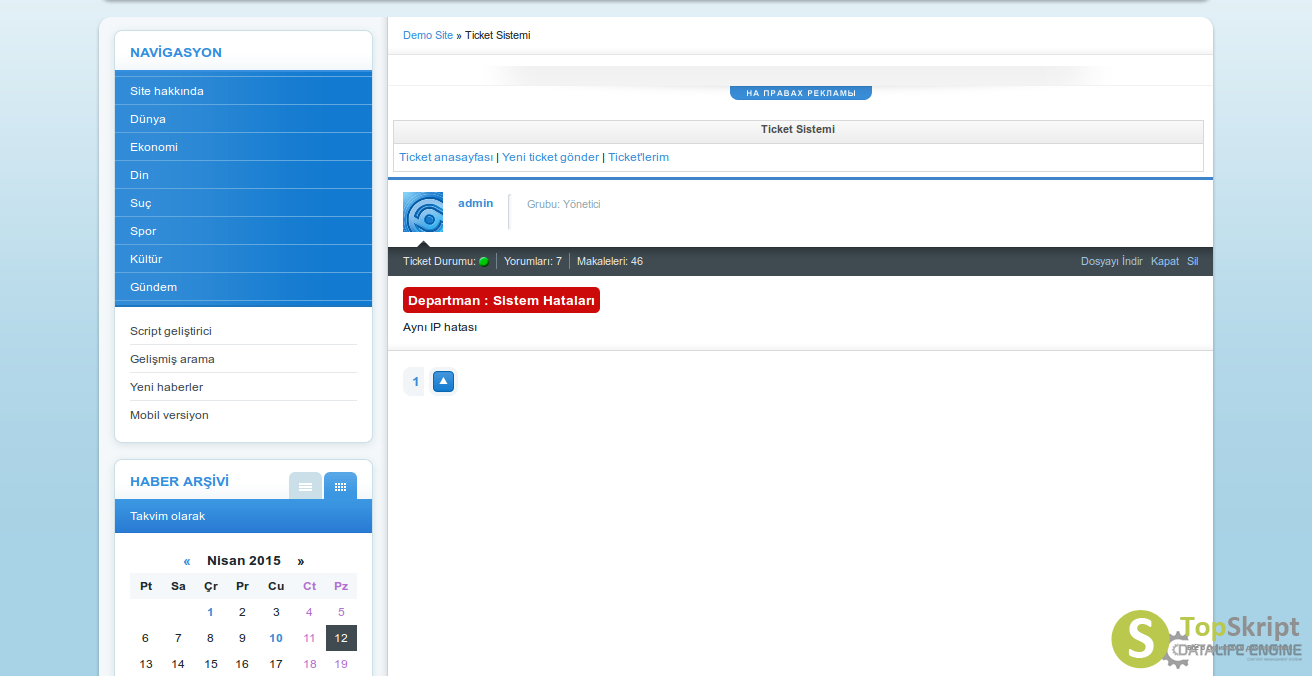Open Ekonomi category
The width and height of the screenshot is (1312, 676).
coord(243,147)
